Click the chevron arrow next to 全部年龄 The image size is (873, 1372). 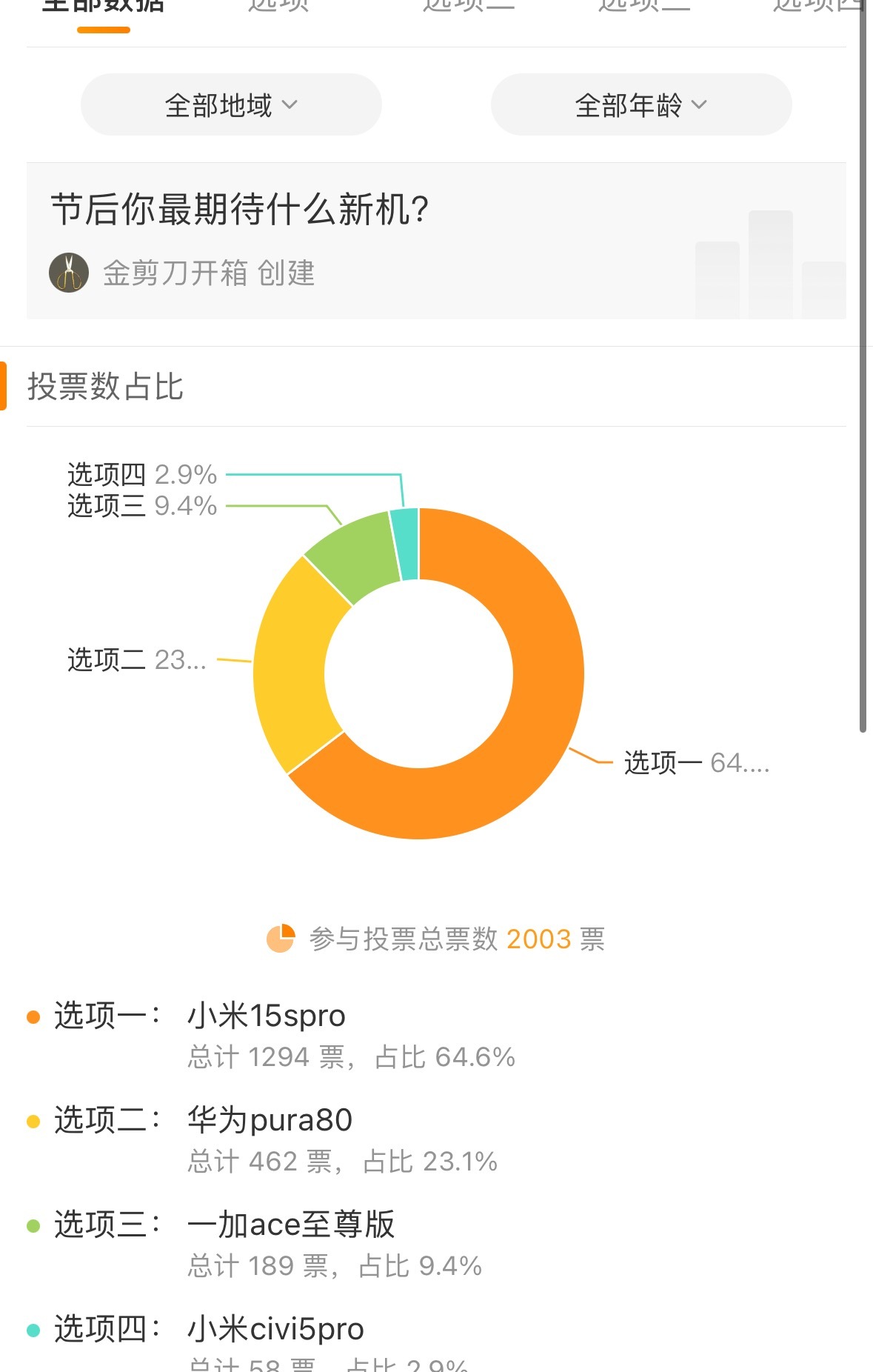pyautogui.click(x=699, y=105)
